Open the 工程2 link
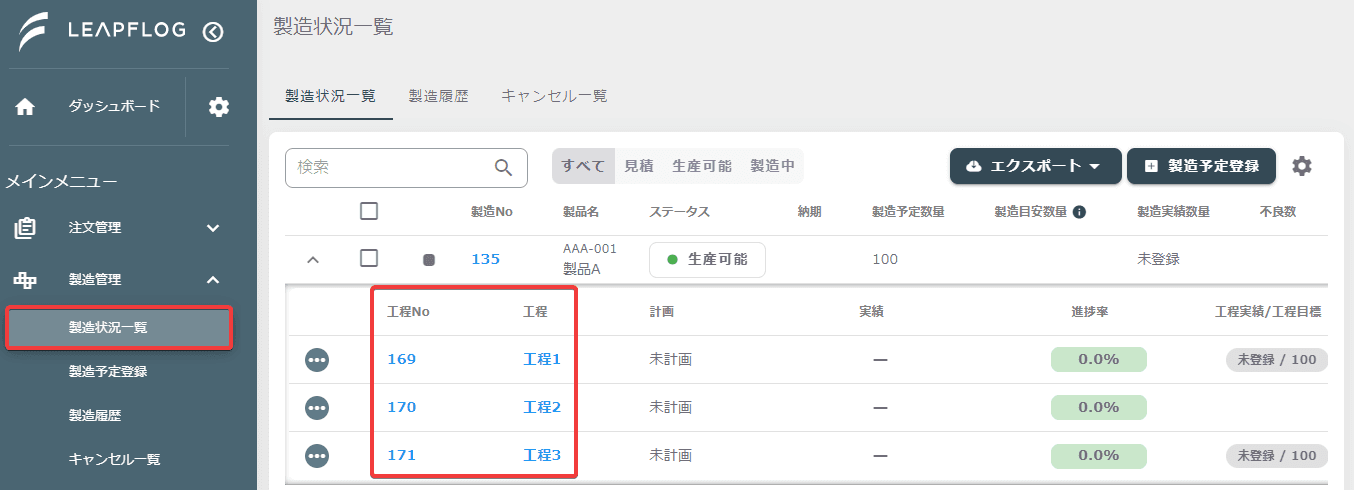This screenshot has width=1354, height=490. click(542, 407)
